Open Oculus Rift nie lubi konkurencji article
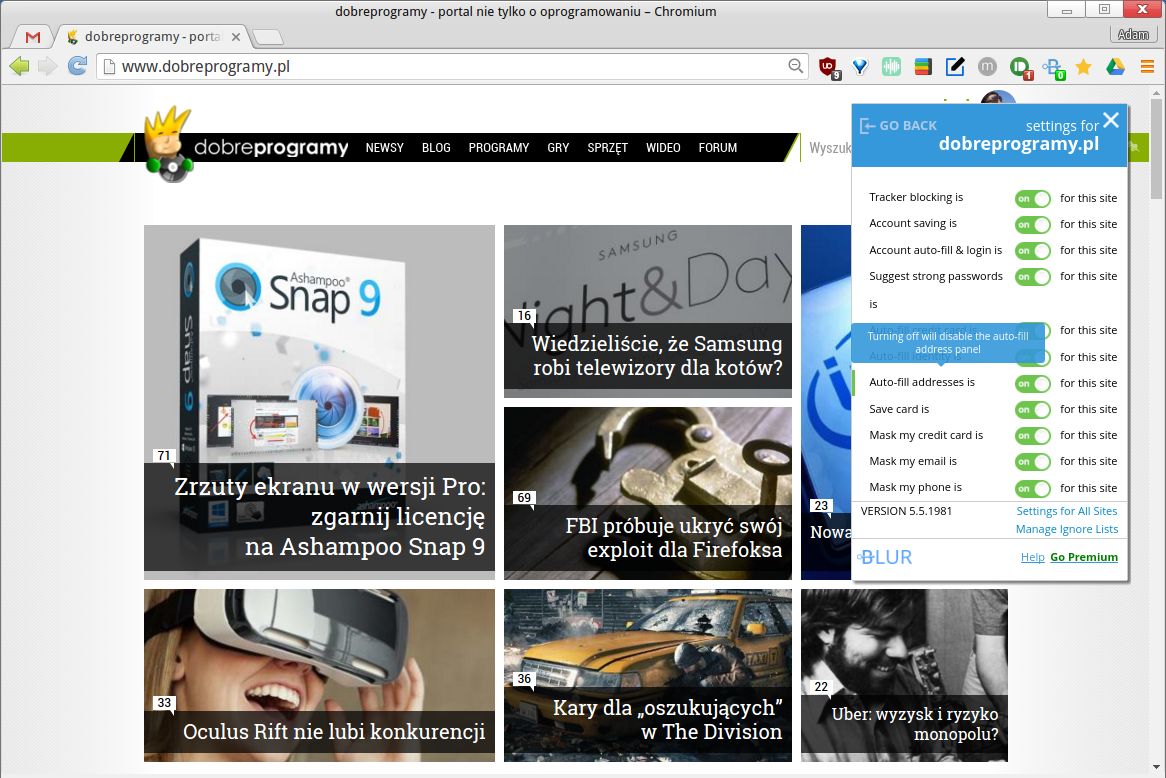Viewport: 1166px width, 778px height. click(x=319, y=675)
